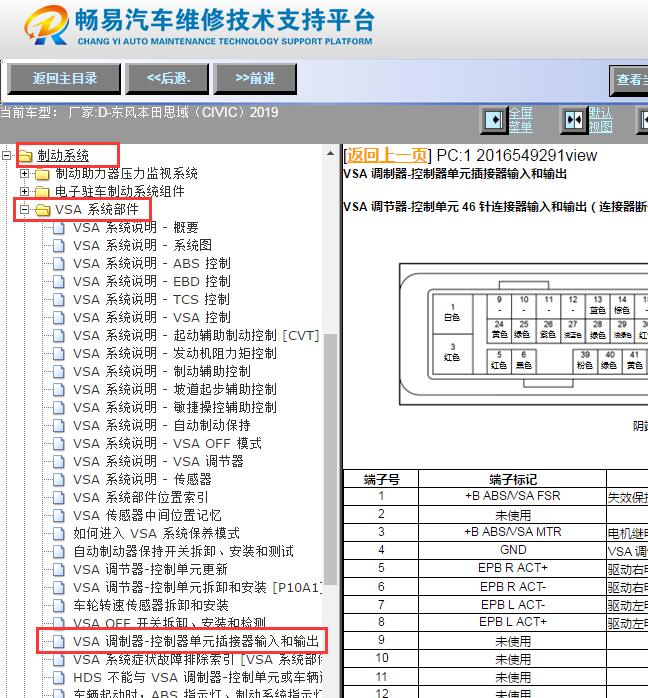Select table cell +B ABS/VSA FSR
This screenshot has height=698, width=648.
pyautogui.click(x=512, y=496)
